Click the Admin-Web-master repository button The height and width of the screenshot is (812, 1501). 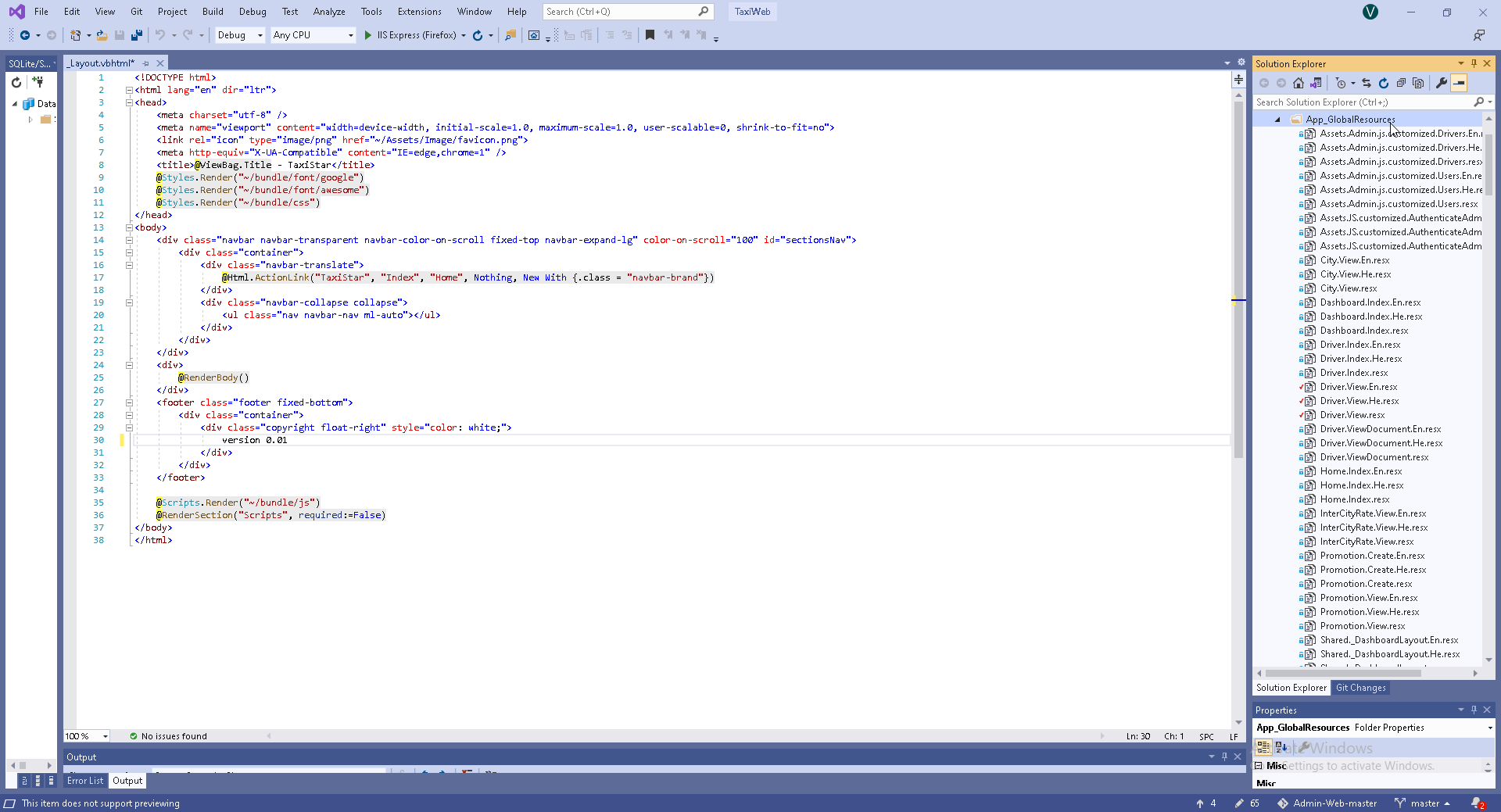point(1327,803)
